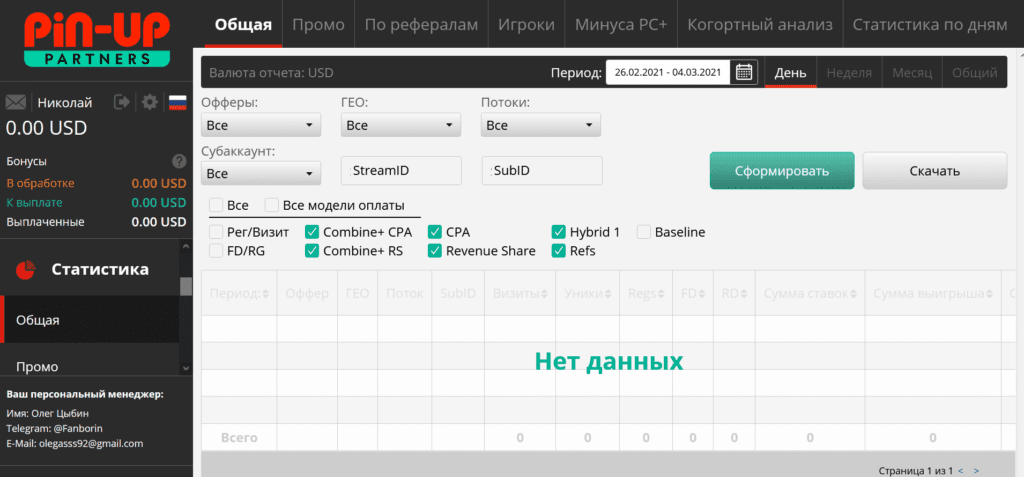This screenshot has width=1024, height=477.
Task: Uncheck Hybrid 1 checkbox
Action: tap(558, 232)
